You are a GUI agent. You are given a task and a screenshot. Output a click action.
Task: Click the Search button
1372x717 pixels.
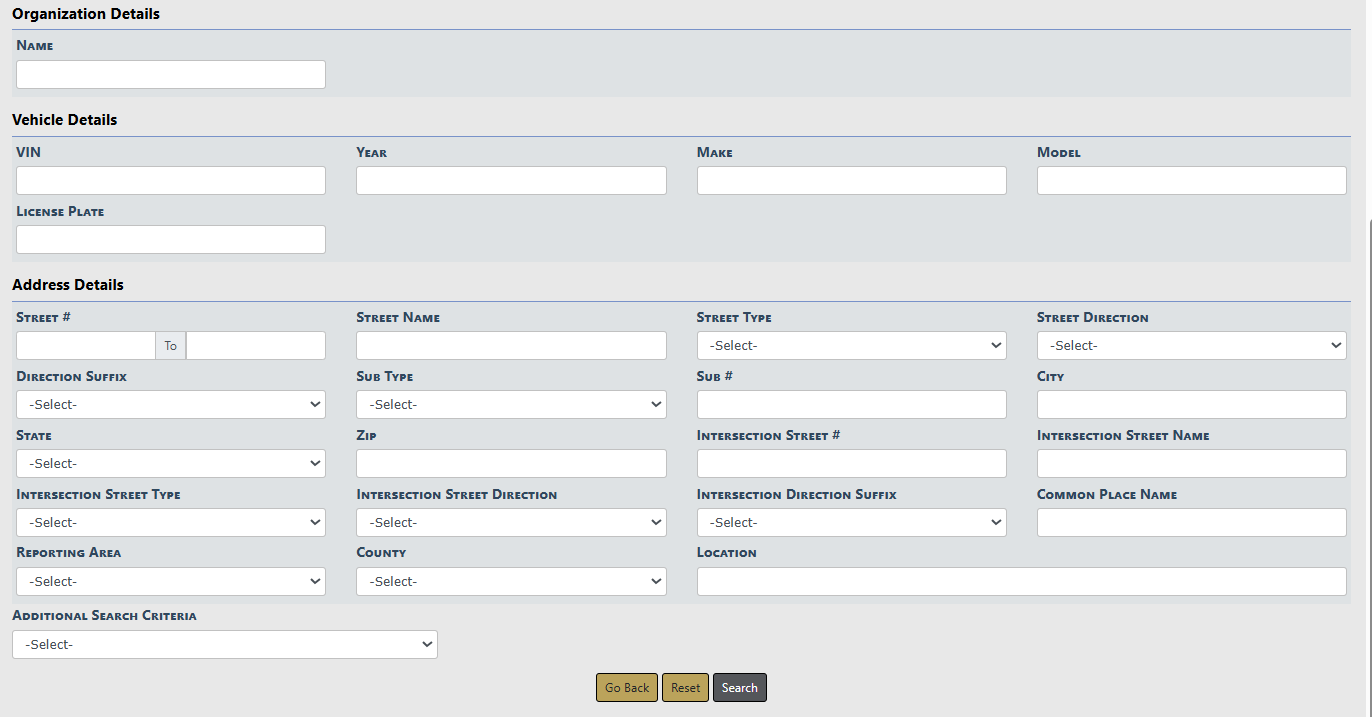739,688
